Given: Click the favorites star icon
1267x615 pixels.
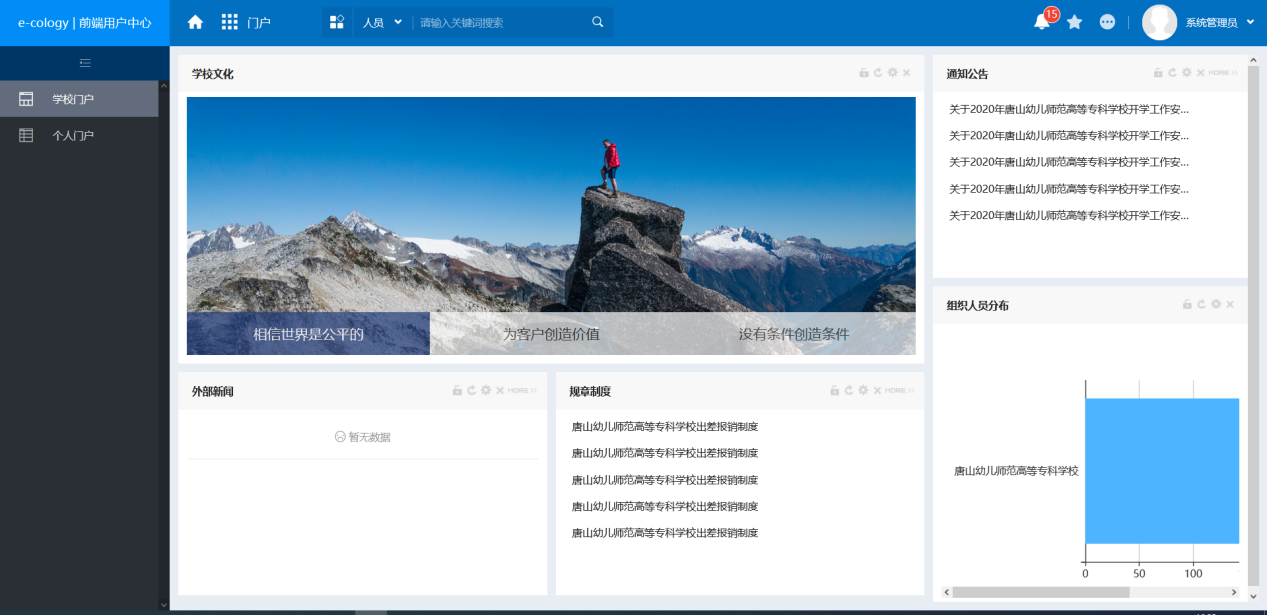Looking at the screenshot, I should coord(1075,22).
